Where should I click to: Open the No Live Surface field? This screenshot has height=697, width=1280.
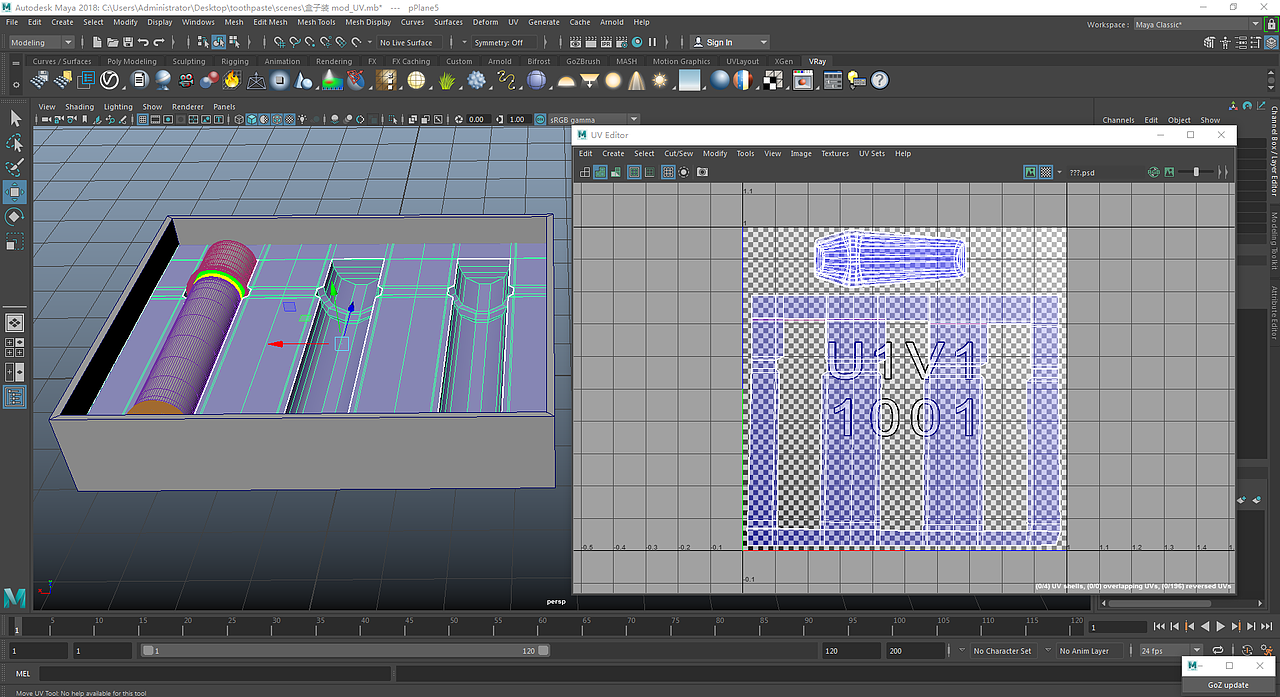[409, 42]
